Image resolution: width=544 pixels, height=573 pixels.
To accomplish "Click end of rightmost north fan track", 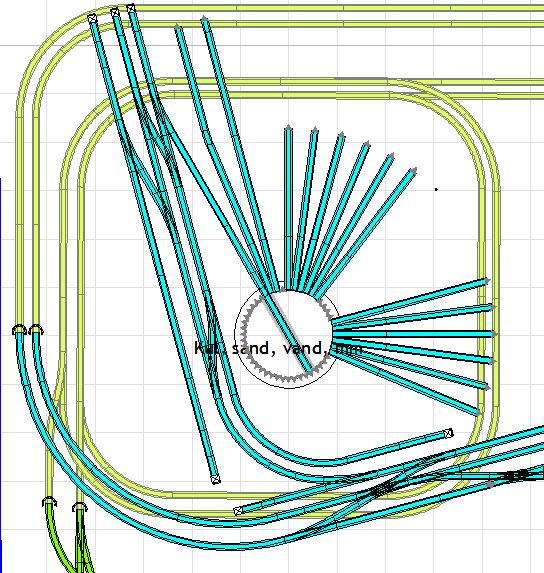I will click(413, 171).
